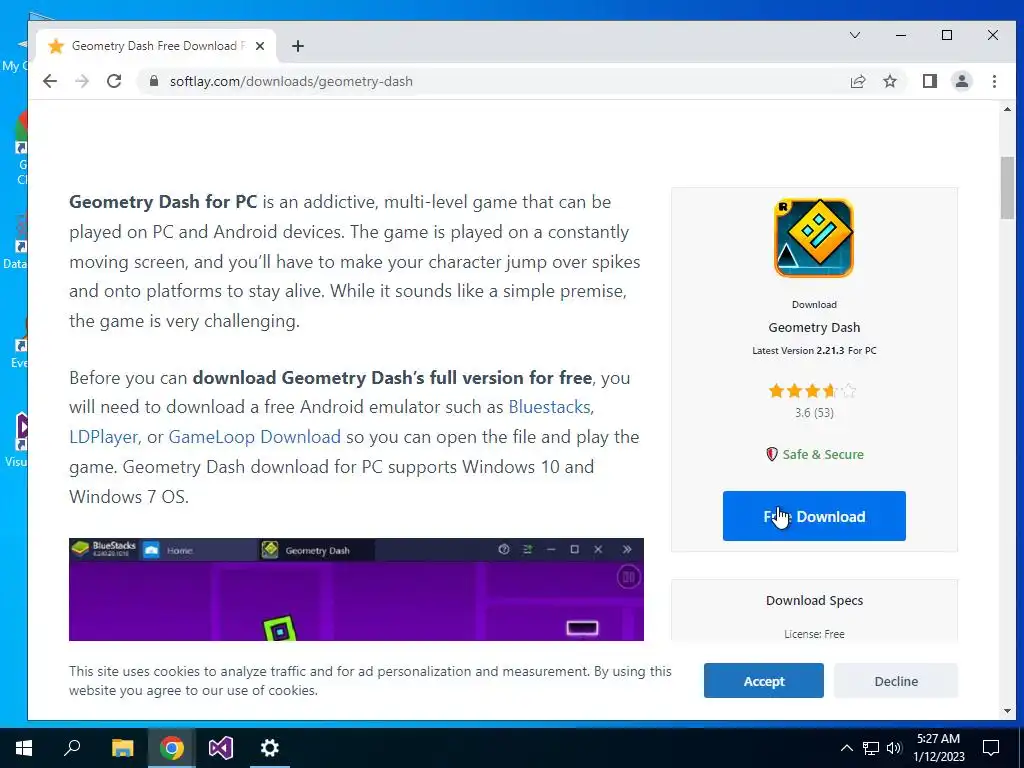The height and width of the screenshot is (768, 1024).
Task: Open the Bluestacks link
Action: click(549, 407)
